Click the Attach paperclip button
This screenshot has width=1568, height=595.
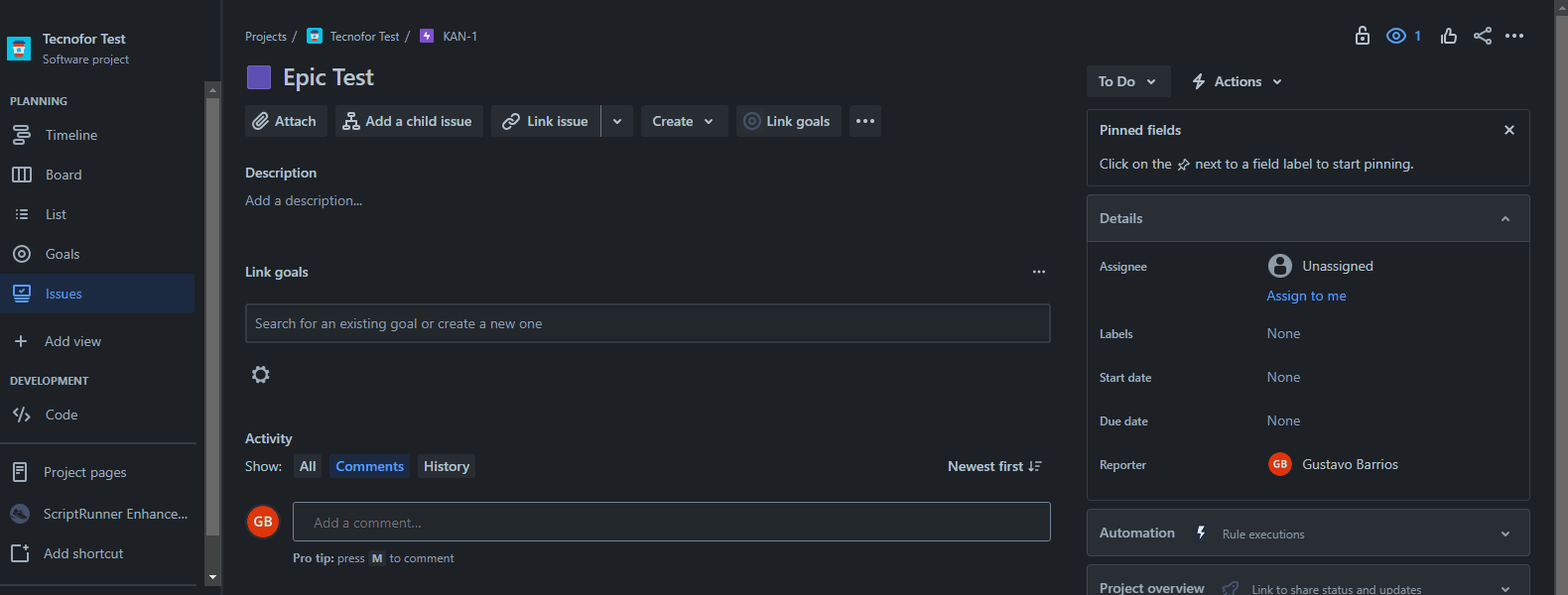285,121
